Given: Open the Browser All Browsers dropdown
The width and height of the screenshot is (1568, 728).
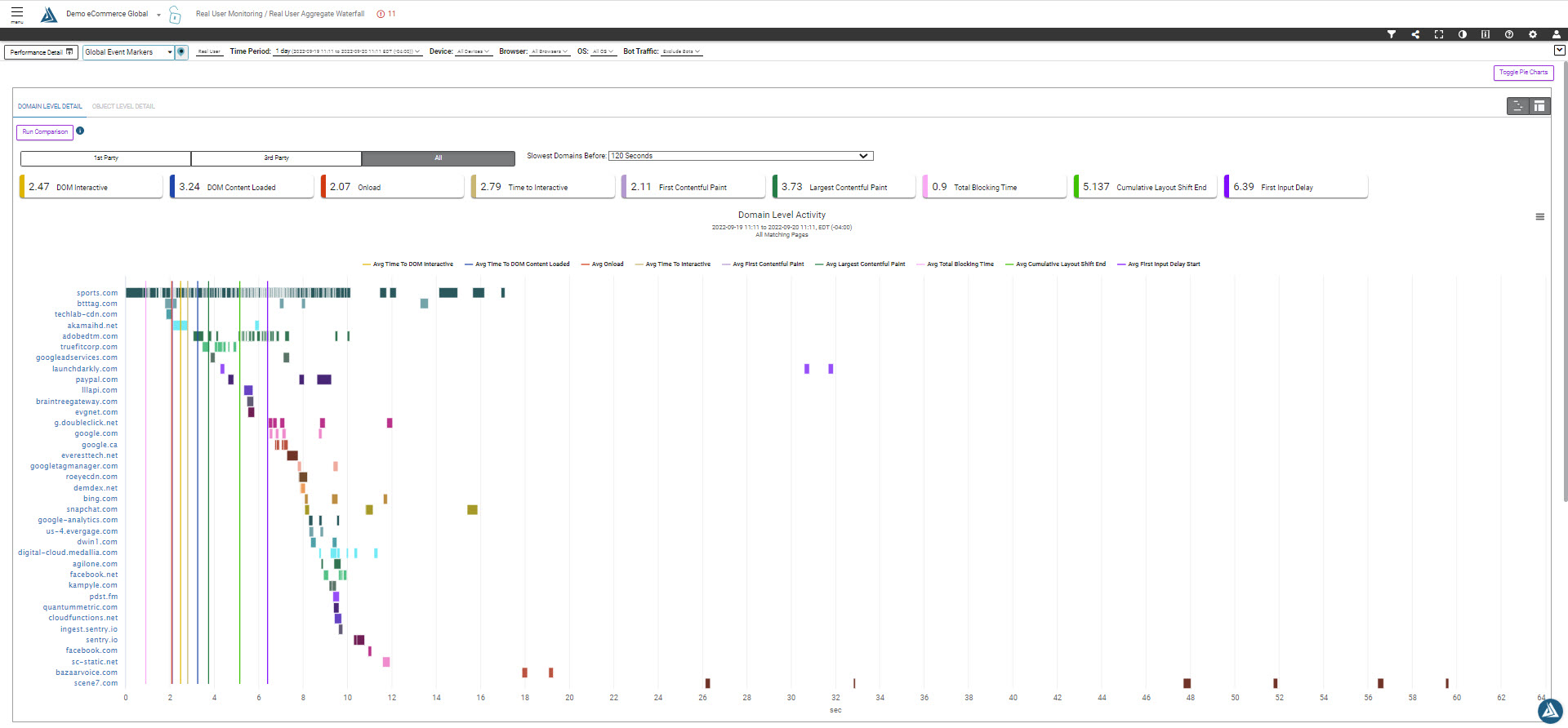Looking at the screenshot, I should [x=549, y=51].
